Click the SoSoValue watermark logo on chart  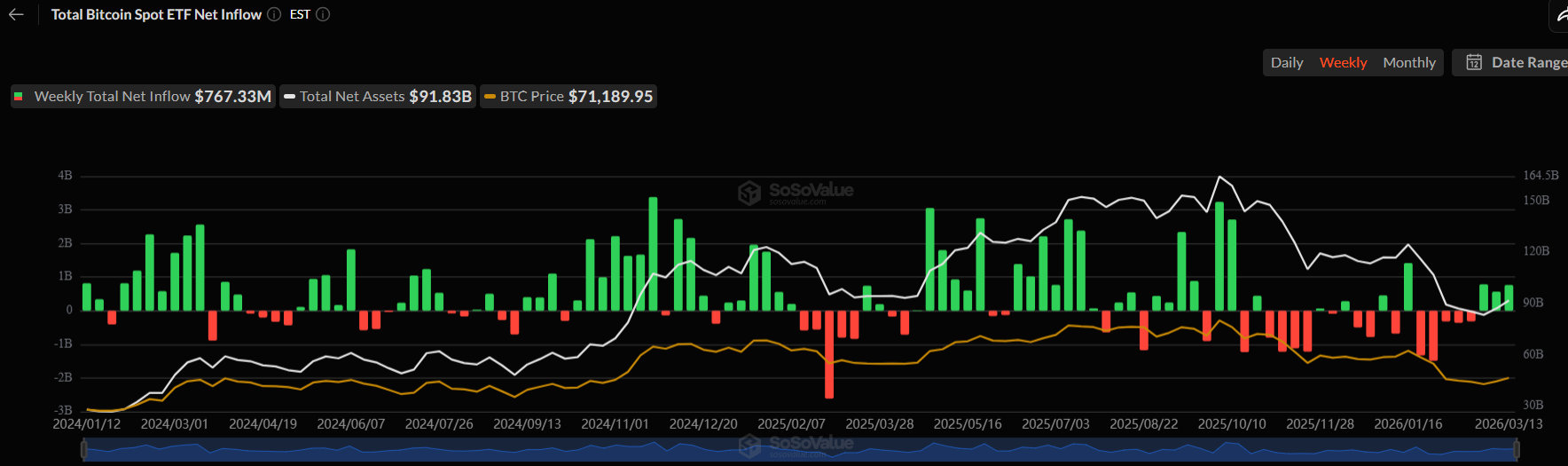click(750, 193)
